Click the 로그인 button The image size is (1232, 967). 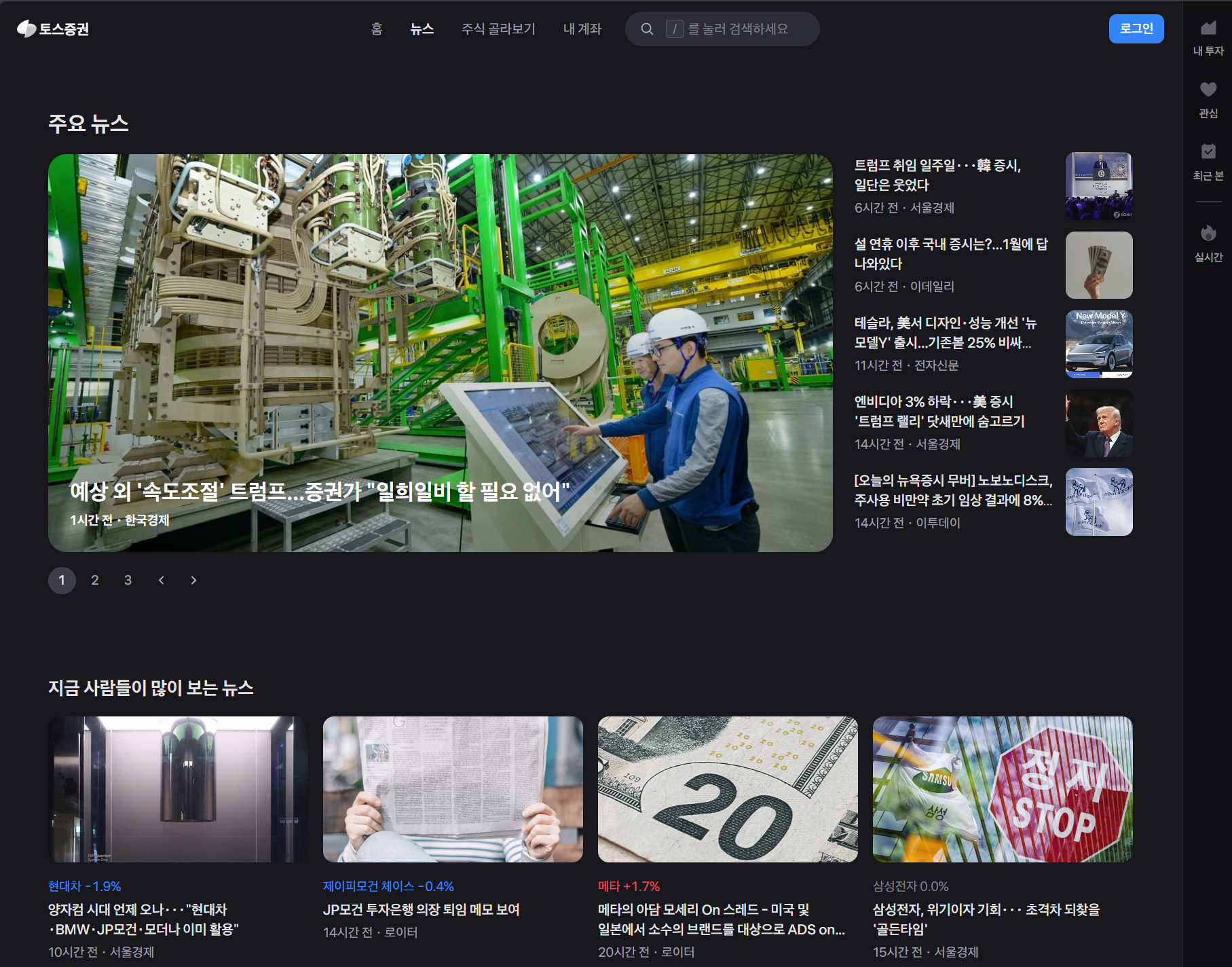point(1136,29)
